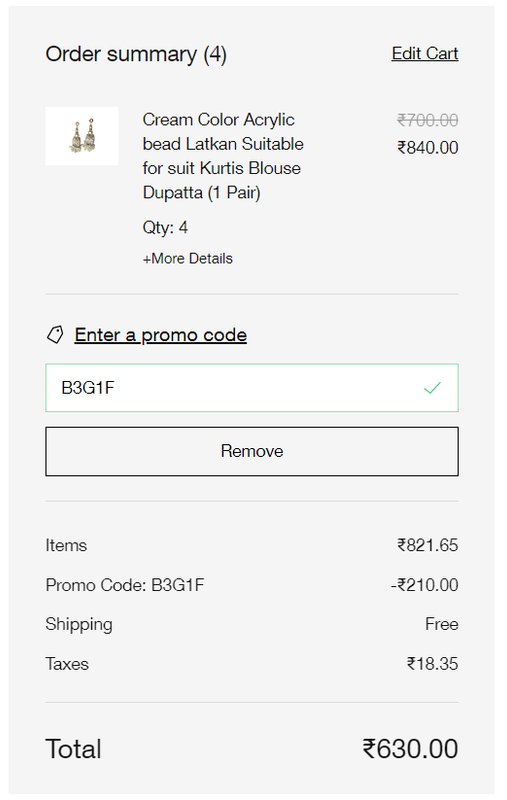Click the green checkmark in promo field

coord(432,388)
